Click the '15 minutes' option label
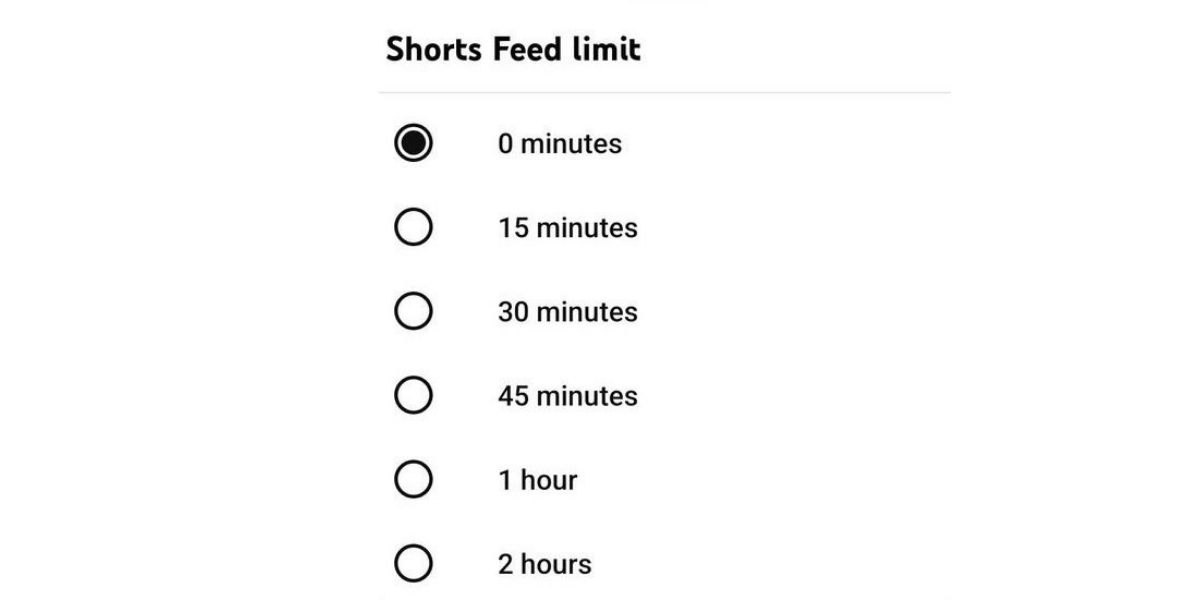The height and width of the screenshot is (600, 1200). pyautogui.click(x=567, y=228)
